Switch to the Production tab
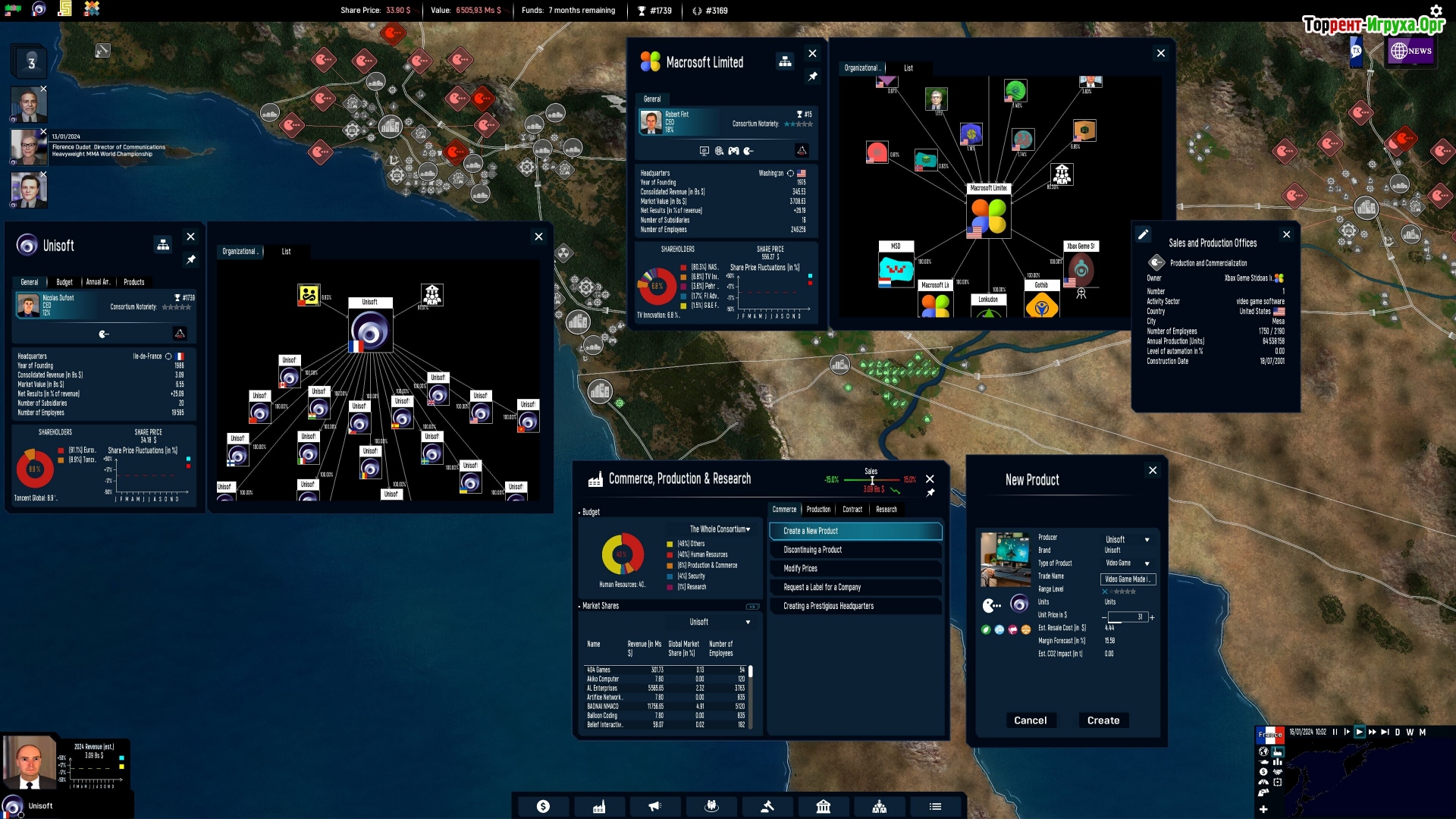 click(818, 510)
